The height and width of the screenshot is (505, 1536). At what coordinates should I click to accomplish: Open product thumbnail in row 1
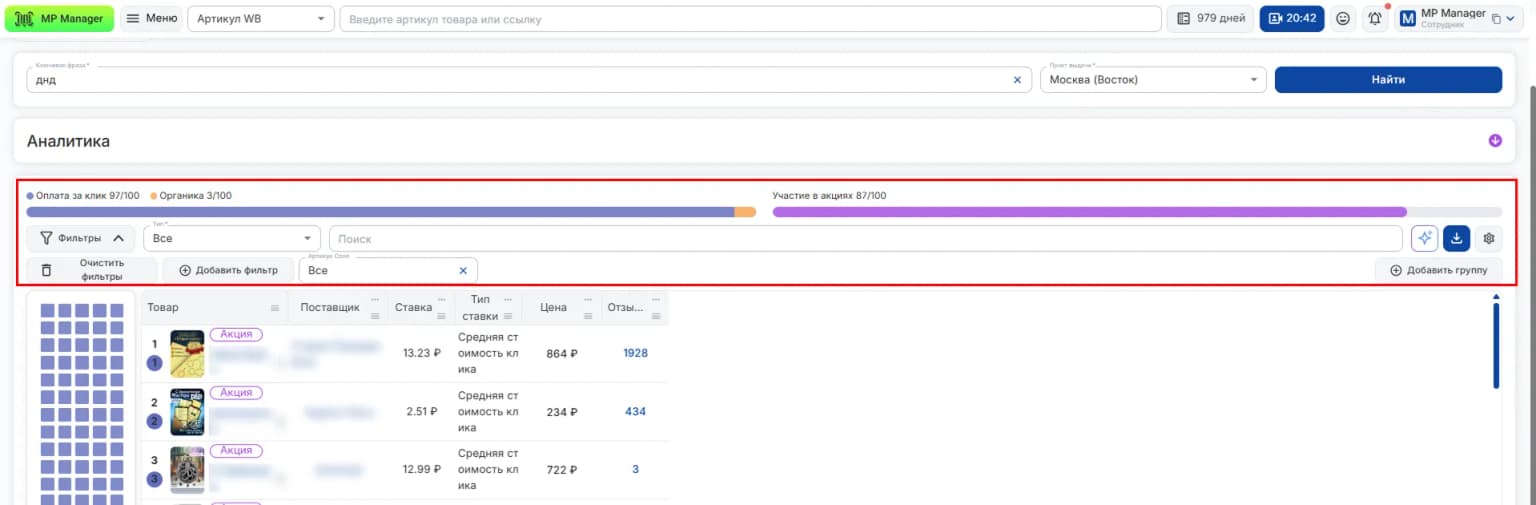[187, 354]
